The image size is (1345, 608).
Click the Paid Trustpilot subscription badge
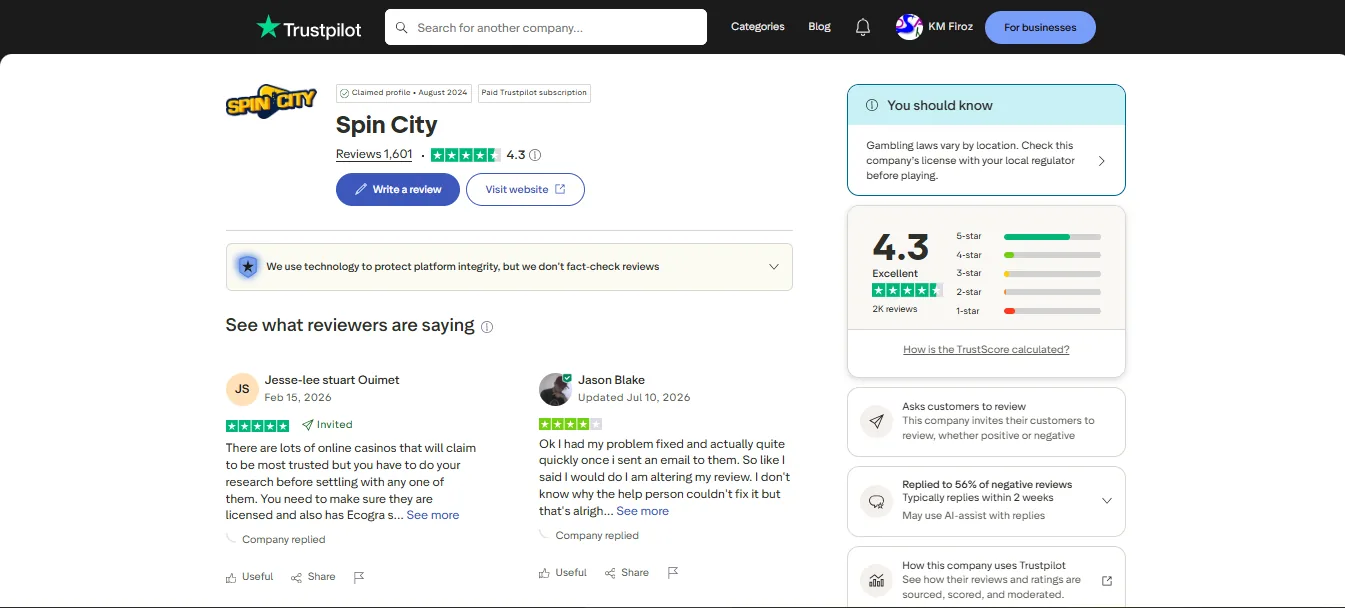pos(535,93)
